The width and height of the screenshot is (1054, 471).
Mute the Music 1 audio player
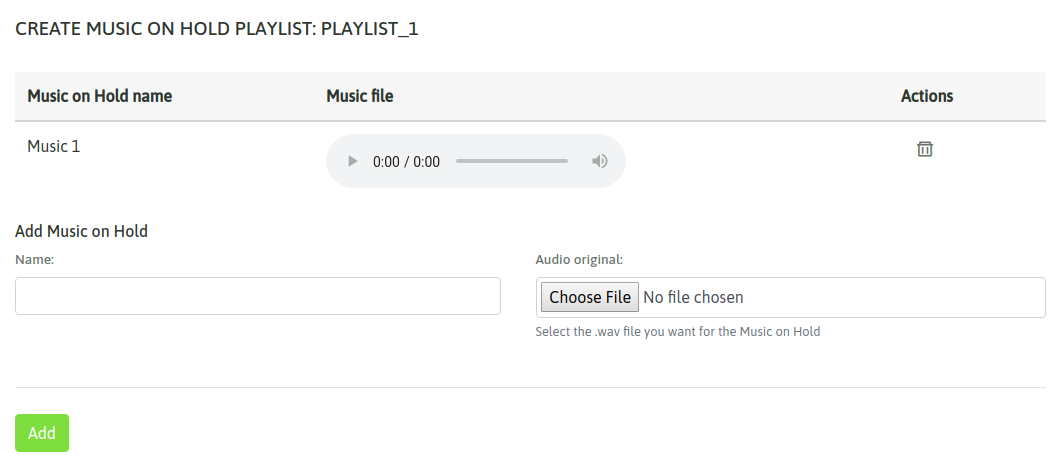point(600,161)
